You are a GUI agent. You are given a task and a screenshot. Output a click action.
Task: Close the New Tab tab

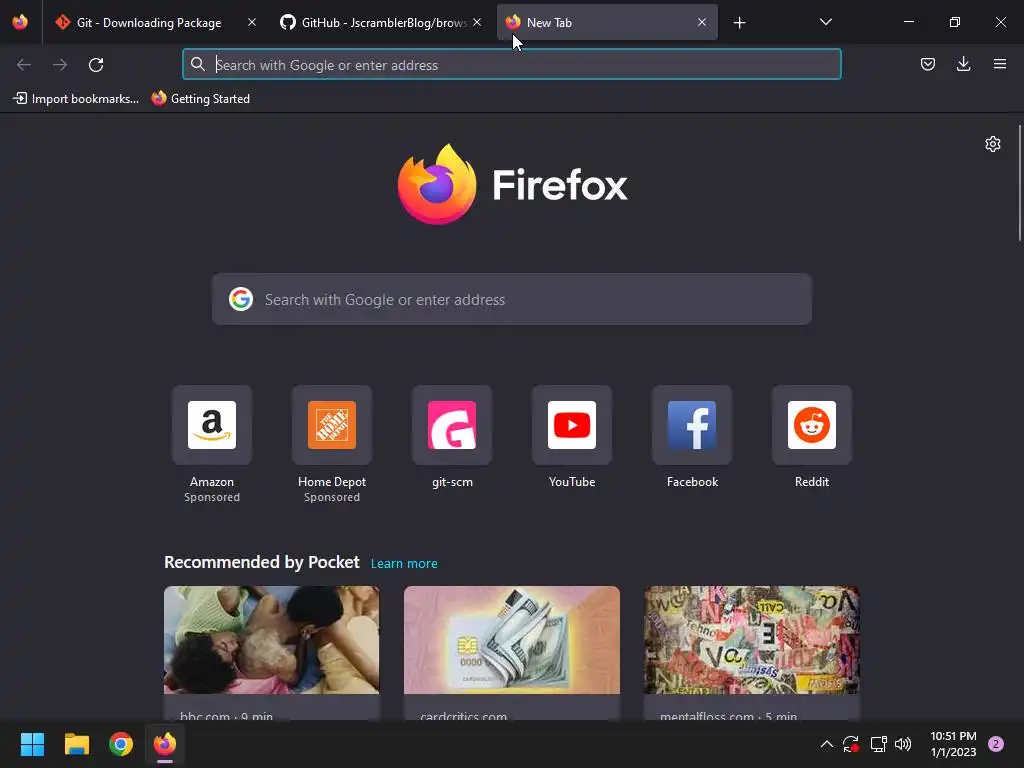pos(701,22)
